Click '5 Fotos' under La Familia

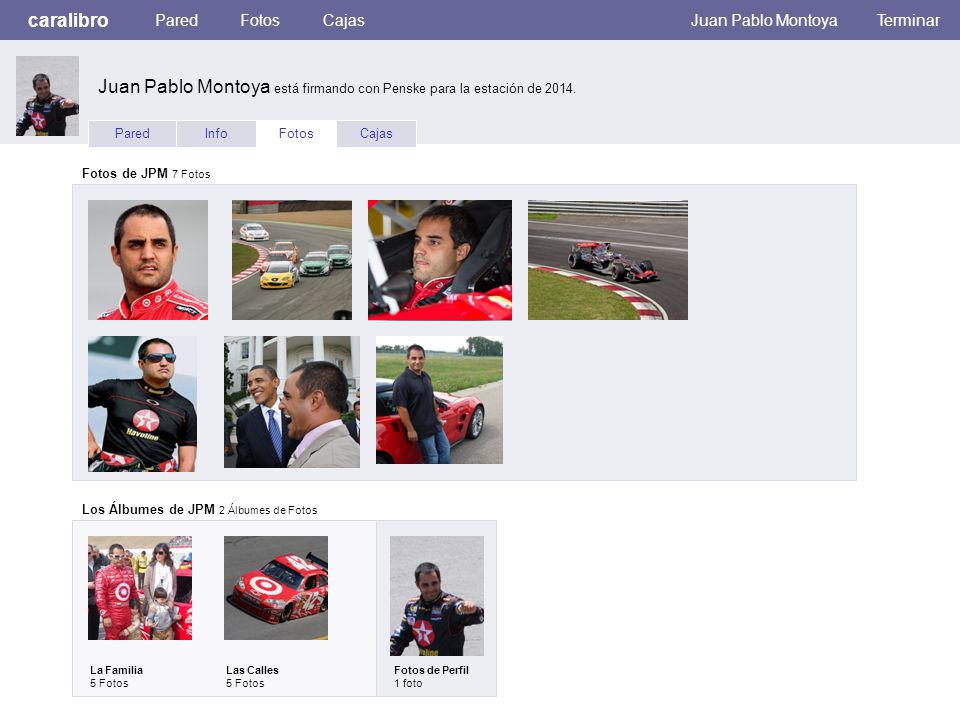pos(109,683)
